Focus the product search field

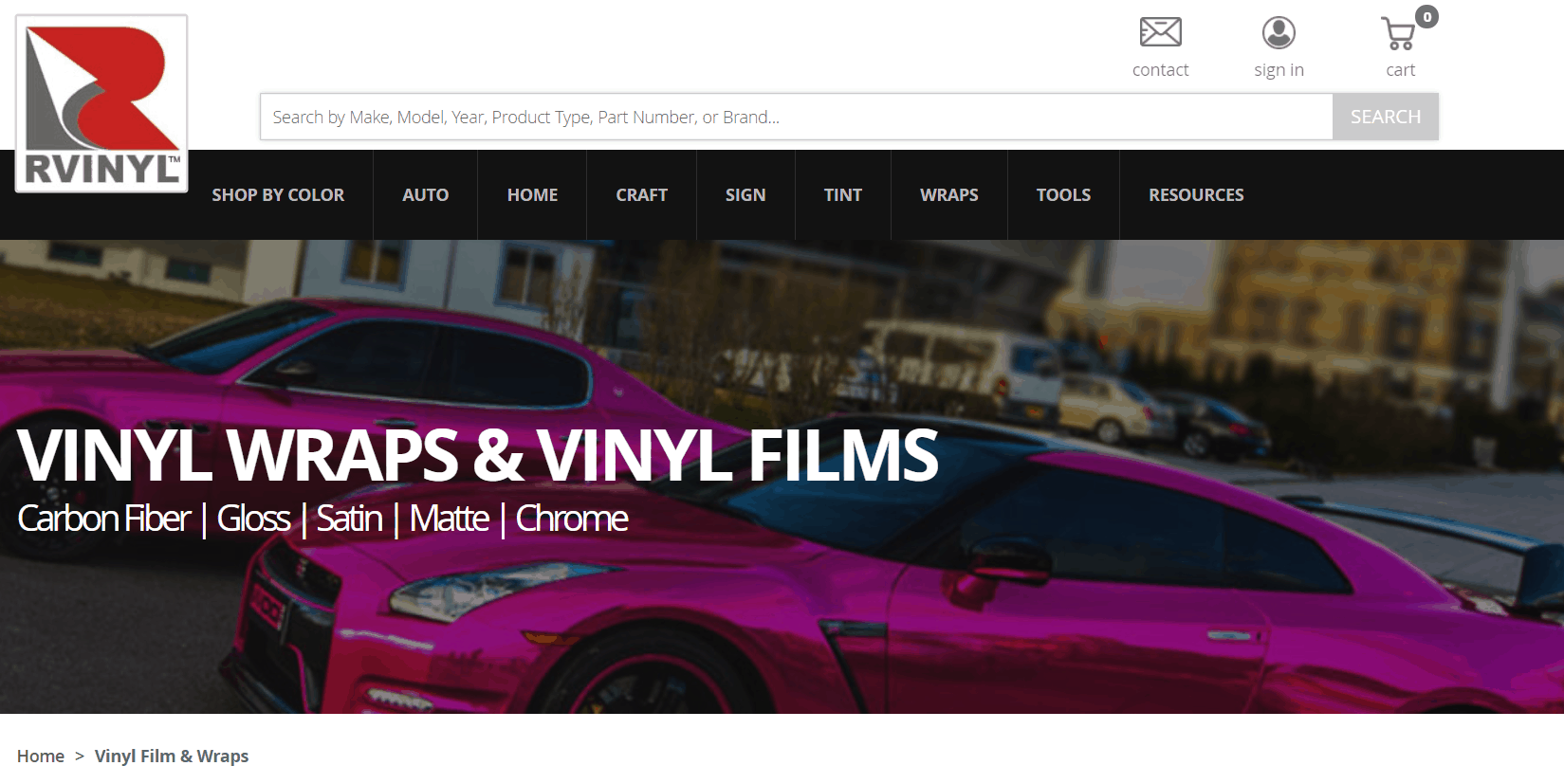pos(797,117)
